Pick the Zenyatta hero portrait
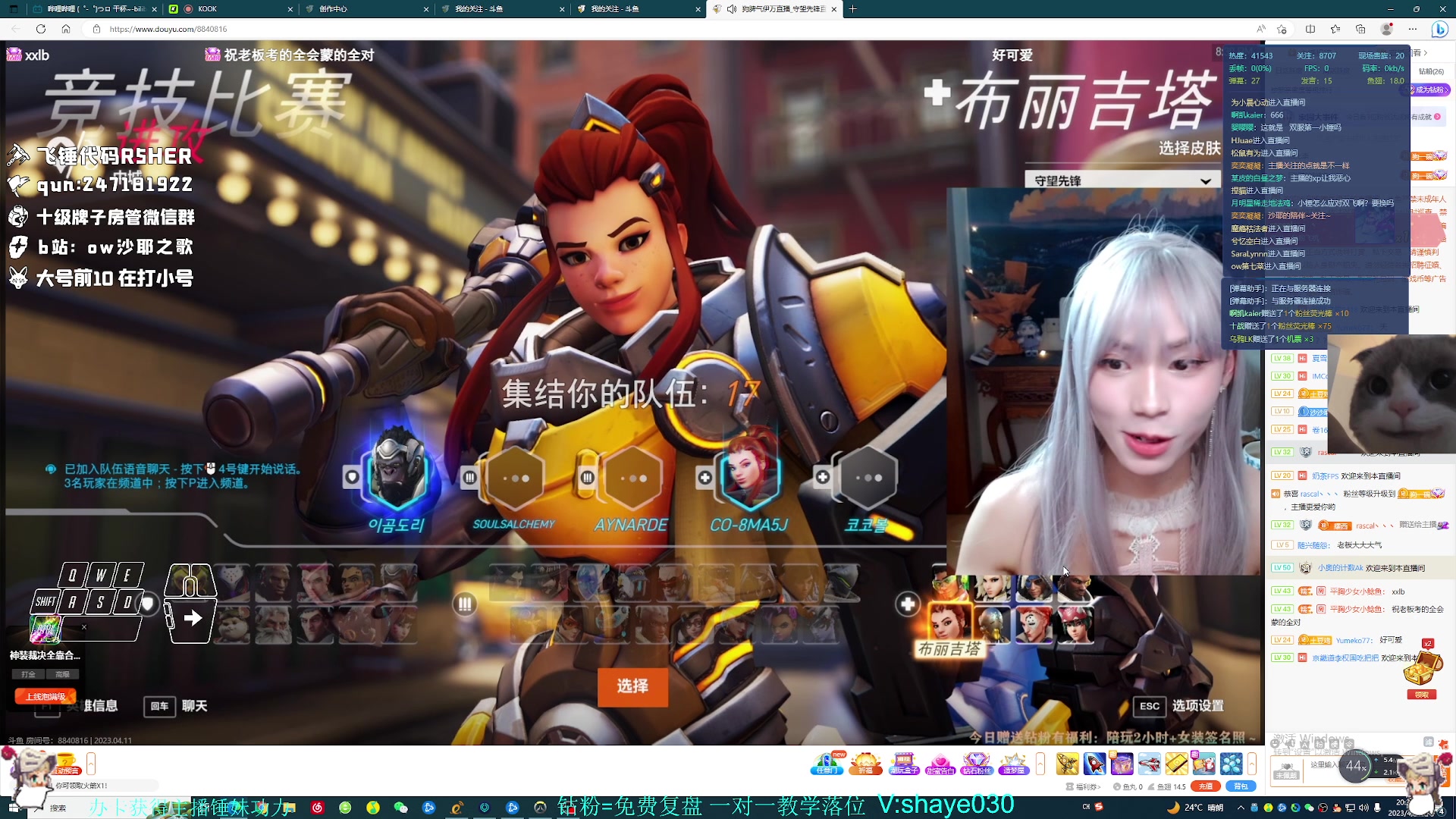1456x819 pixels. 992,625
